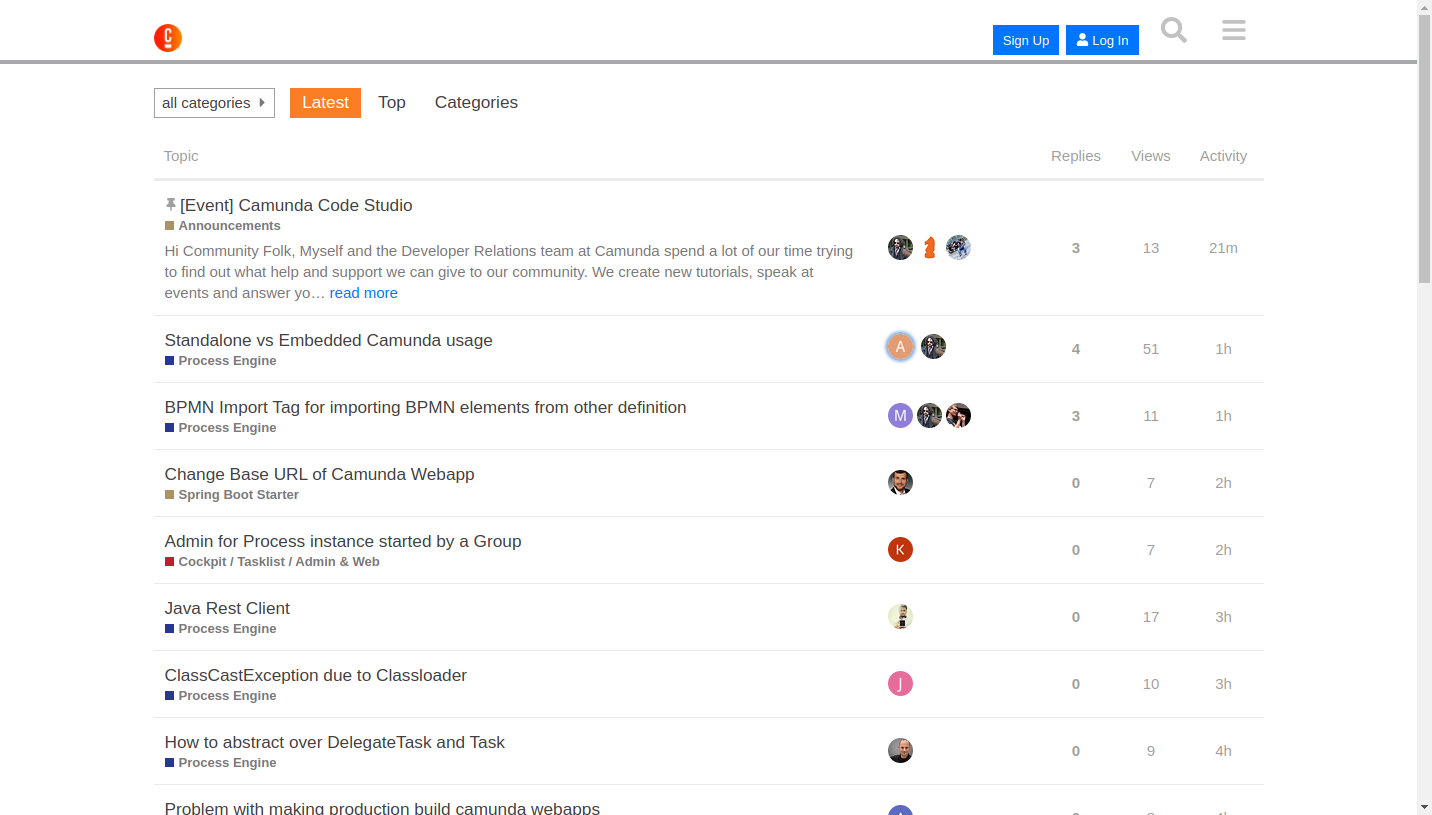Viewport: 1432px width, 815px height.
Task: Click Process Engine tag under ClassCastException topic
Action: click(220, 696)
